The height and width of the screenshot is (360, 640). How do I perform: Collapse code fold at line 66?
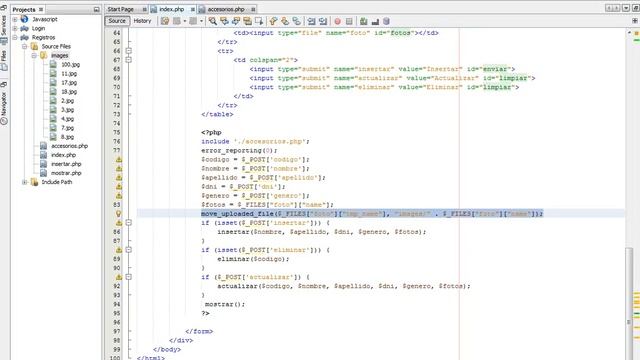pos(129,51)
